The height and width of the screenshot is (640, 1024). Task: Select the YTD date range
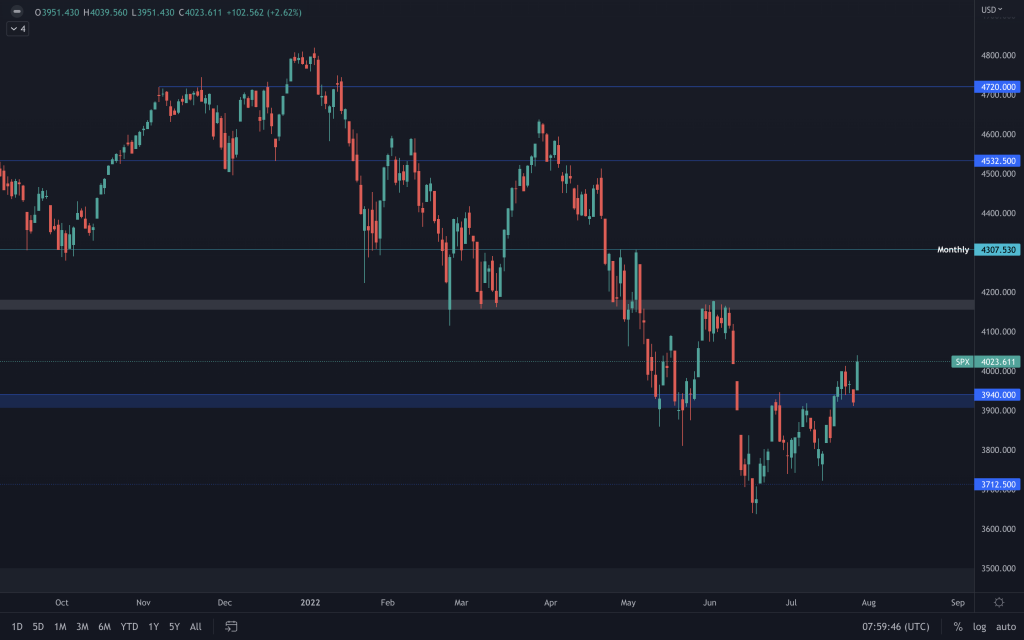[129, 627]
